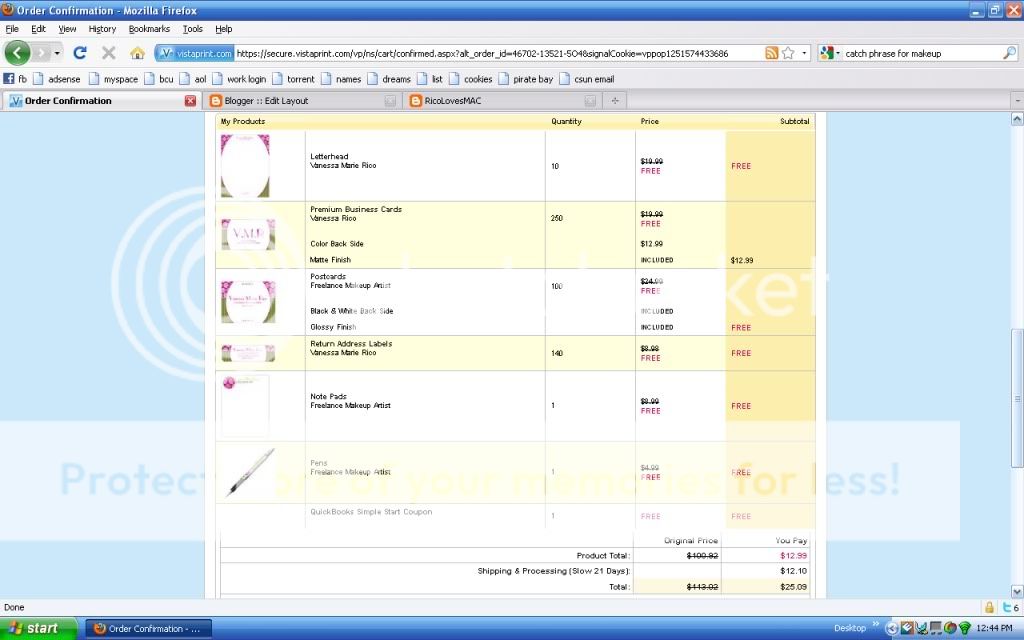Screen dimensions: 1024x640
Task: Bookmark this page with the star icon
Action: (x=788, y=53)
